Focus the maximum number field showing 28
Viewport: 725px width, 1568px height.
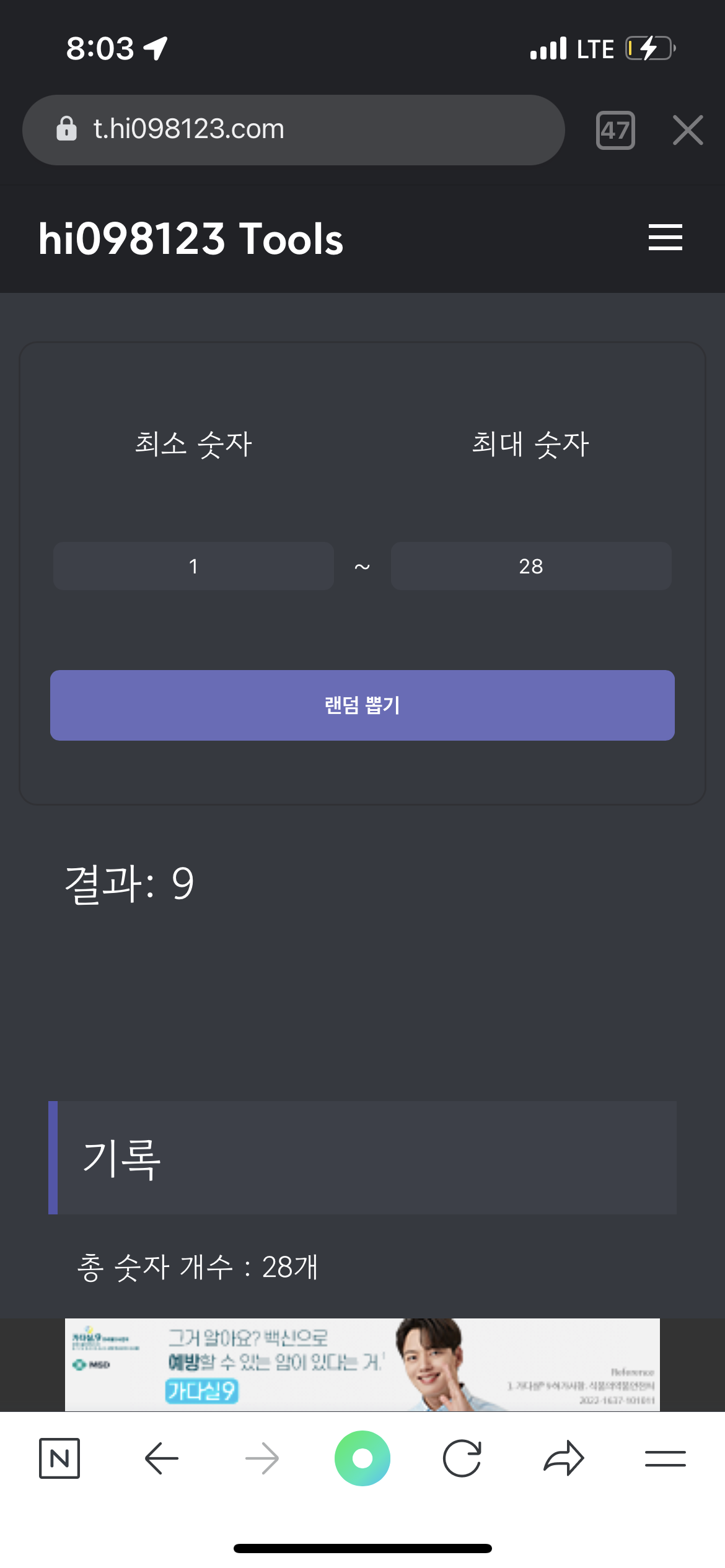coord(531,566)
